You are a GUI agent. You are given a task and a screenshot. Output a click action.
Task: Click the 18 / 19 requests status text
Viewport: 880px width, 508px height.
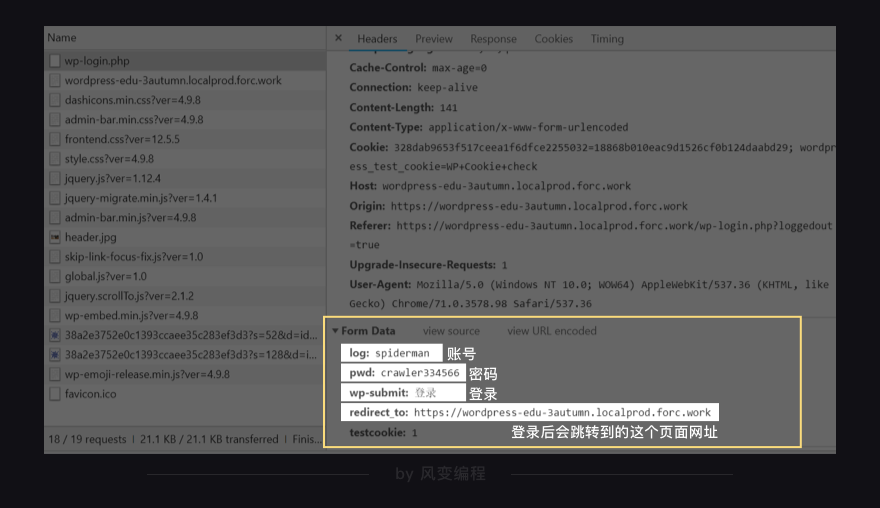[x=87, y=439]
